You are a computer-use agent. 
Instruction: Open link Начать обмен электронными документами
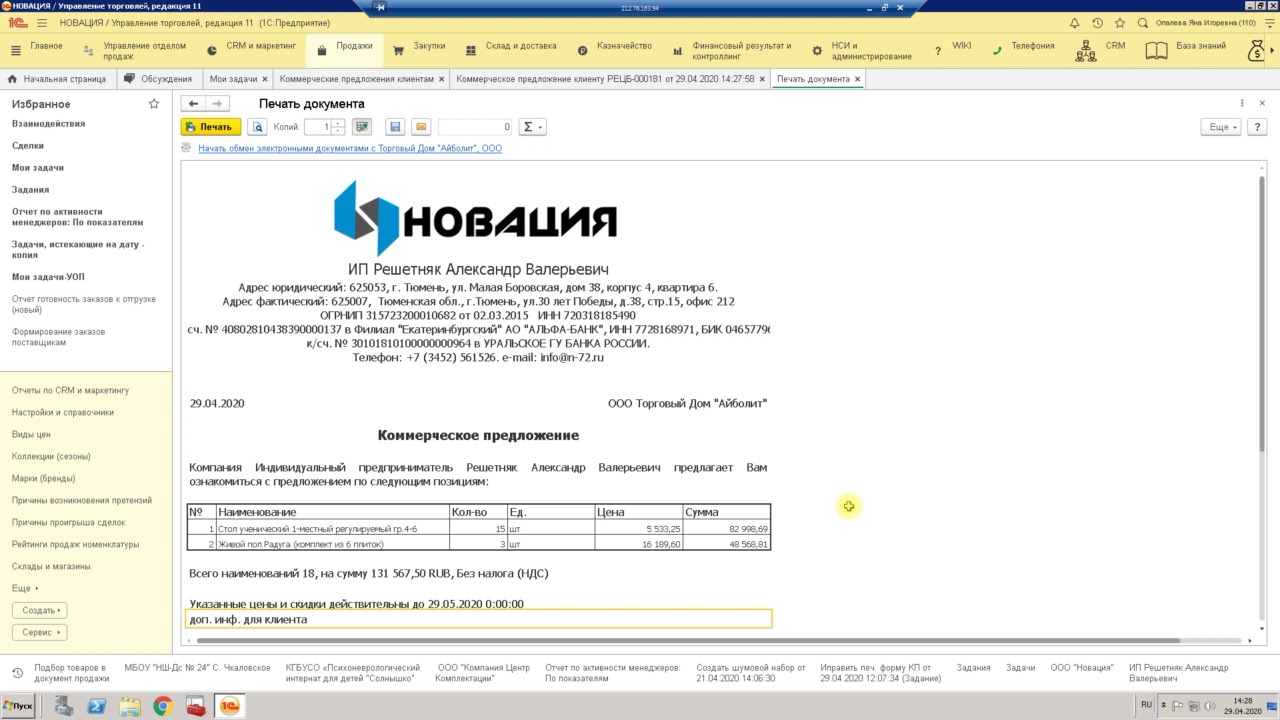point(350,148)
